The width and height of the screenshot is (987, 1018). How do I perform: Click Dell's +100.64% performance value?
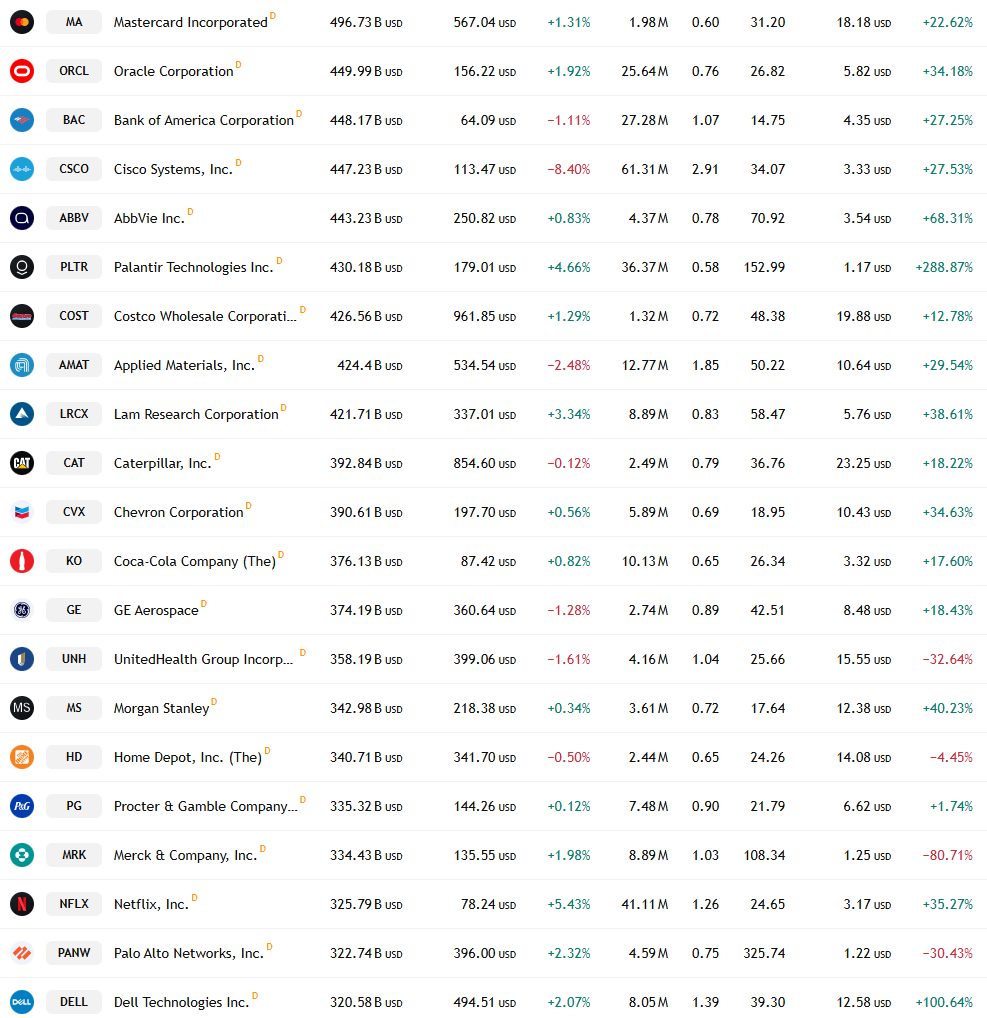[944, 1002]
